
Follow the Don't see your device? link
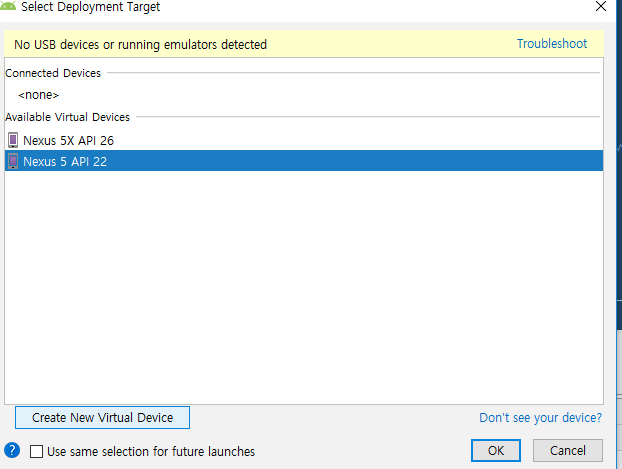tap(540, 418)
